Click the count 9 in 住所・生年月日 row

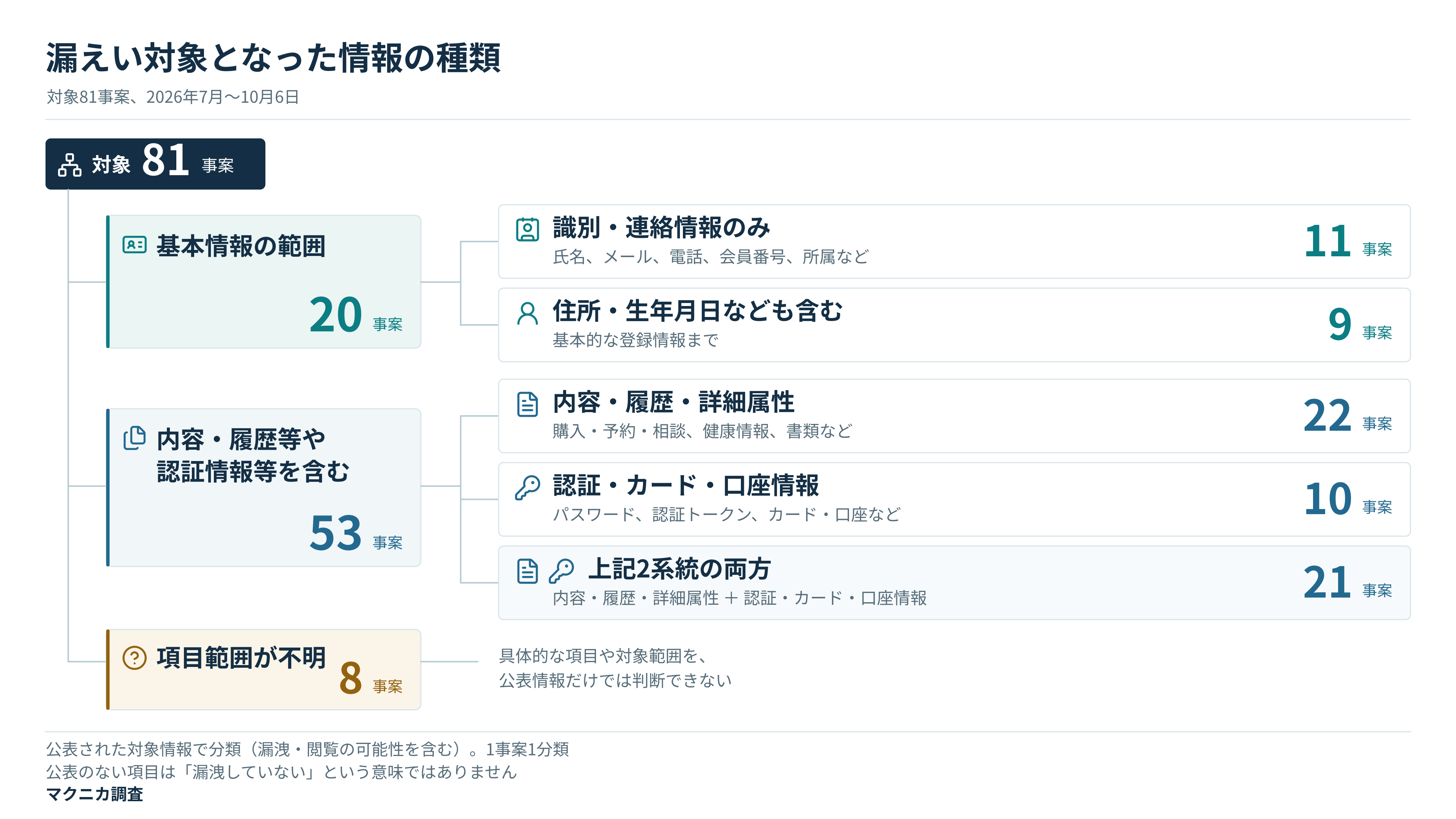point(1340,325)
